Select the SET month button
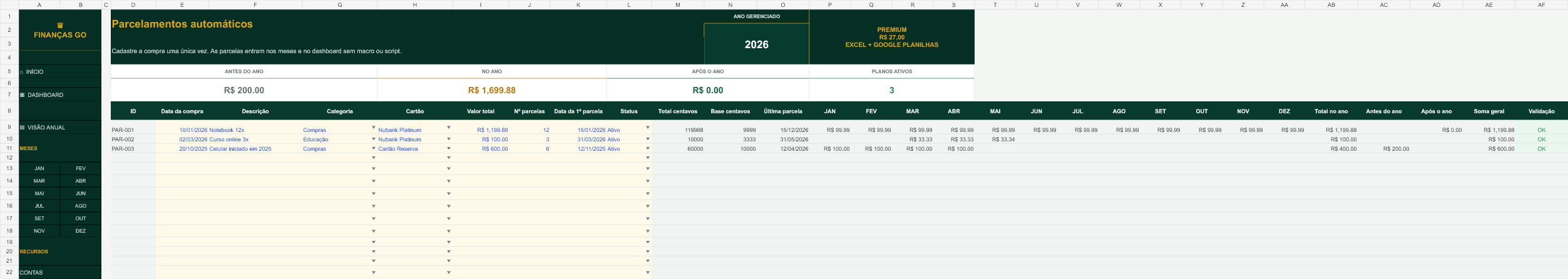1568x279 pixels. coord(39,218)
